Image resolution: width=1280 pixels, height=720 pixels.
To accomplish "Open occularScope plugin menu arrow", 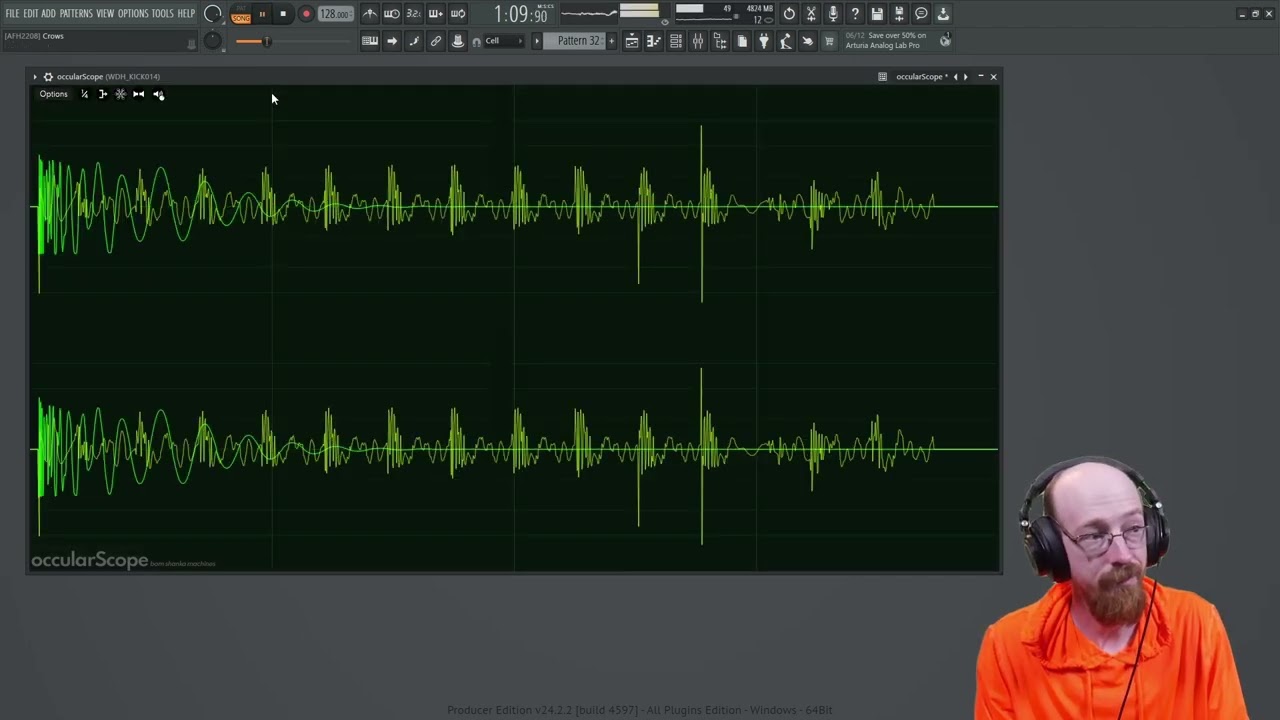I will [x=35, y=77].
